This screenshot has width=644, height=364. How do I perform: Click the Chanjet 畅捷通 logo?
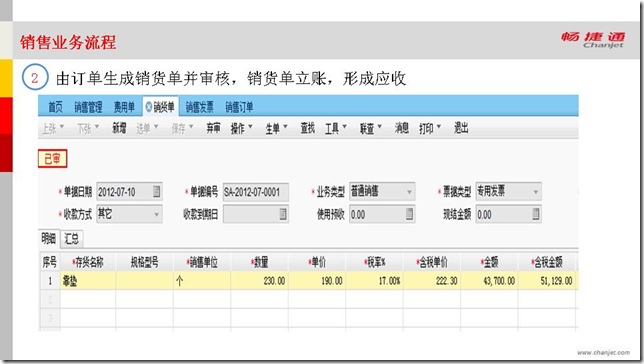[x=593, y=40]
